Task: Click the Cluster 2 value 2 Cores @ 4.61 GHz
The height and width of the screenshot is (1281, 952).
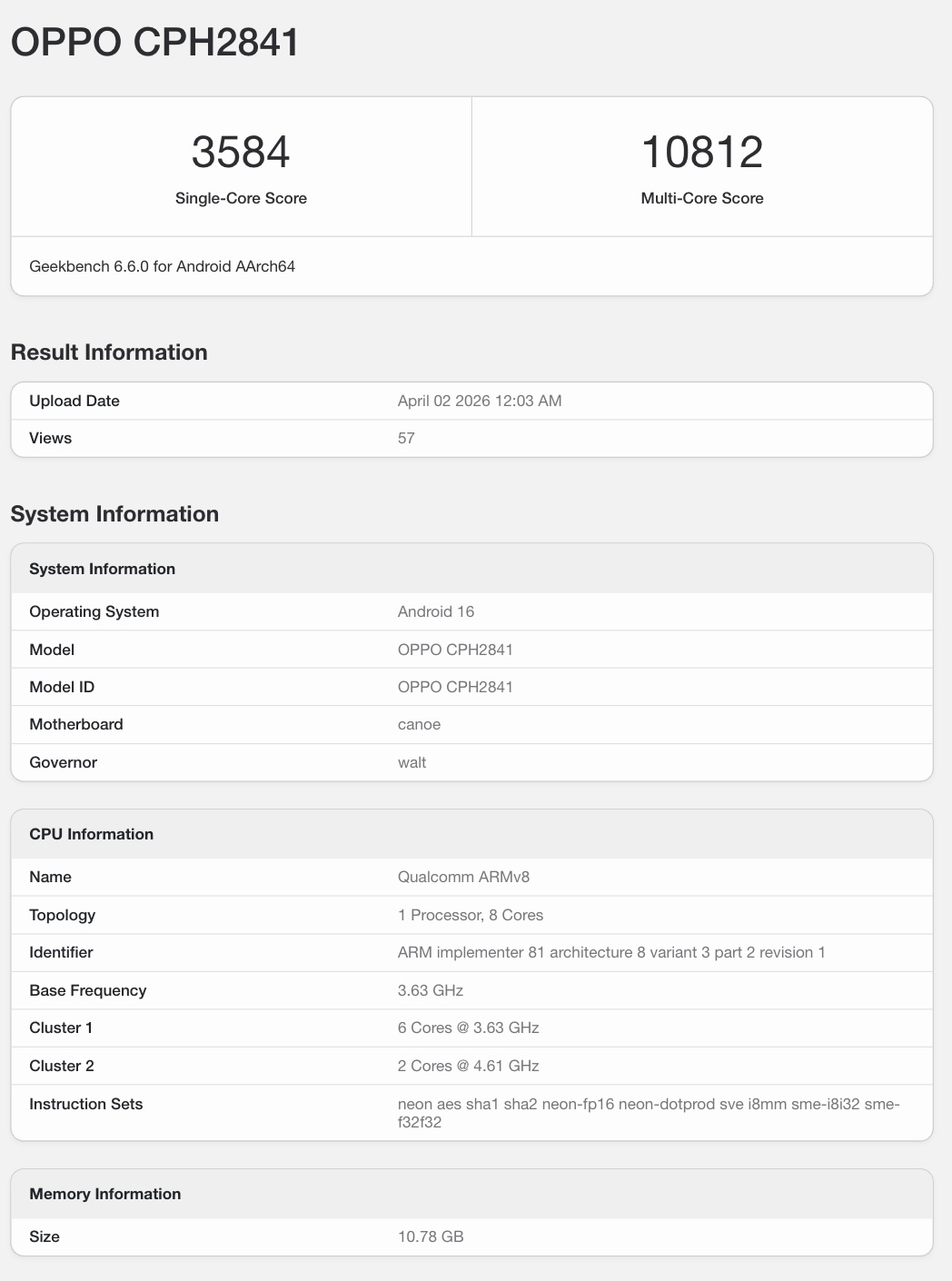Action: tap(468, 1066)
